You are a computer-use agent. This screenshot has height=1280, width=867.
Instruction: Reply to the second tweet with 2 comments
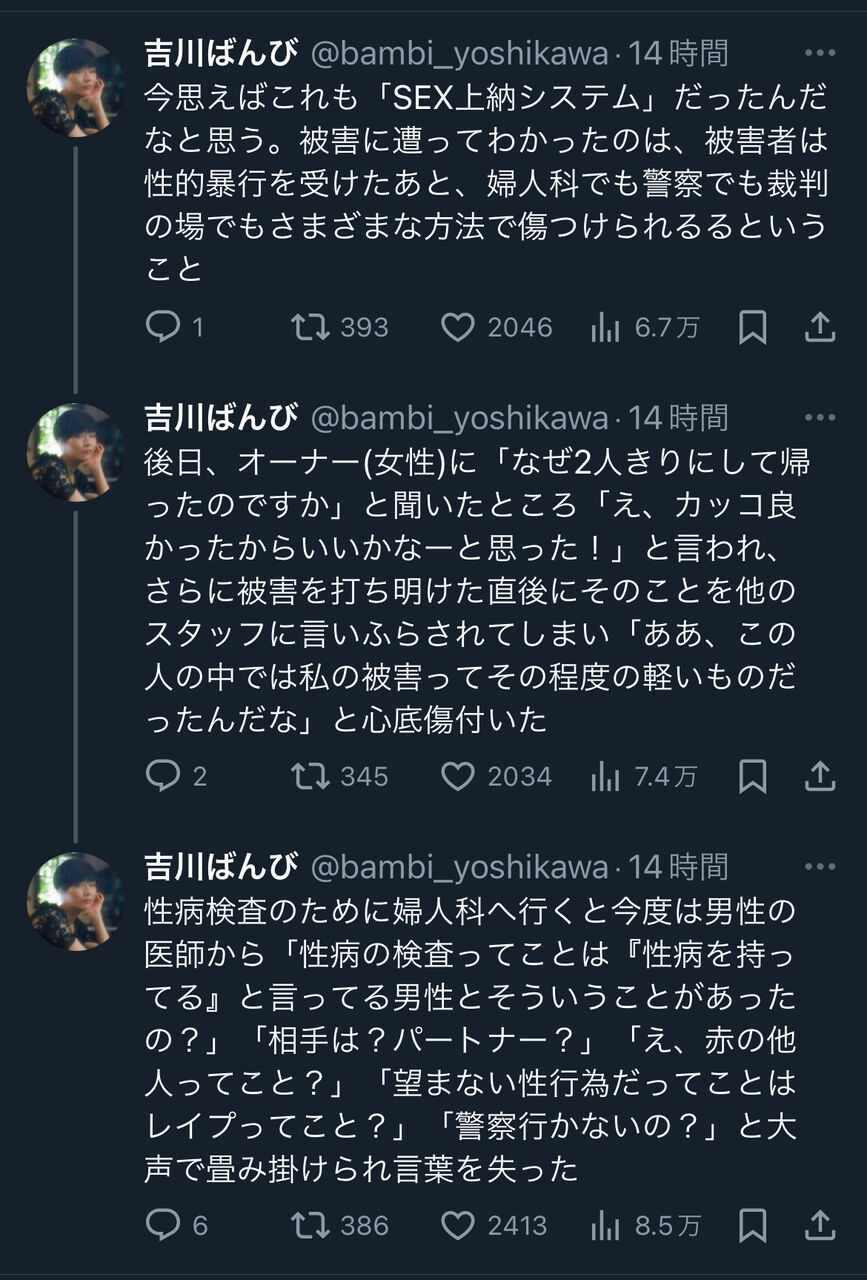[162, 776]
